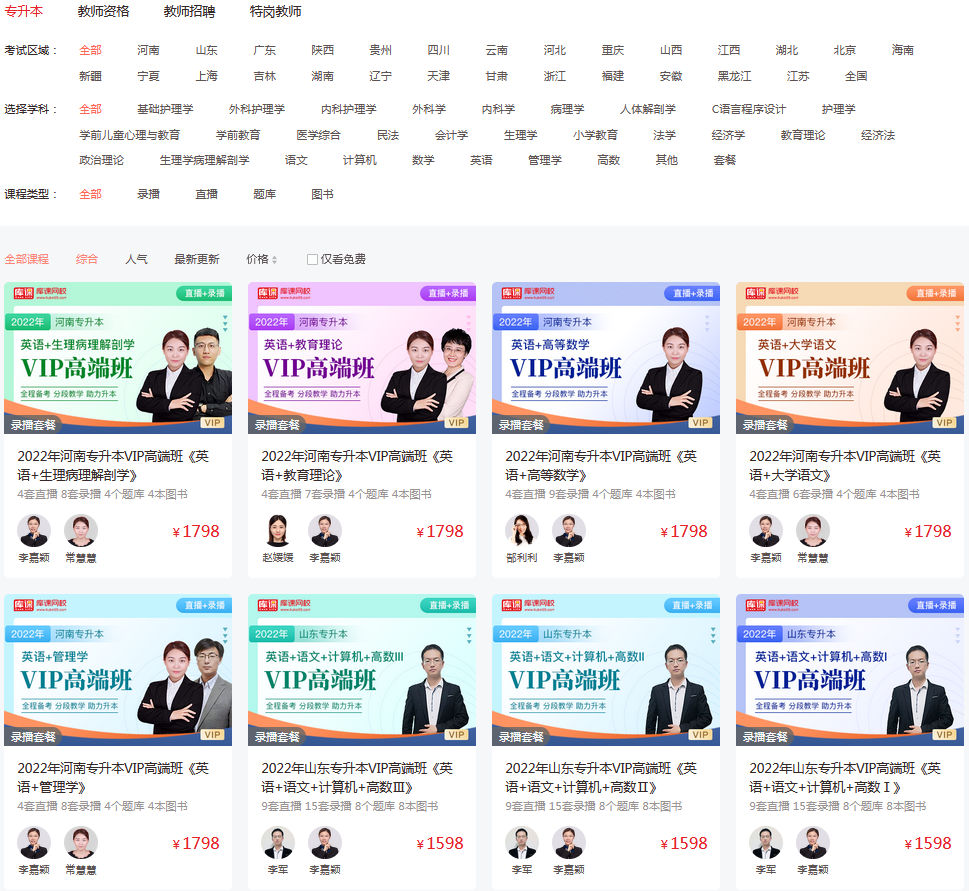
Task: Sort courses by 人气
Action: (x=136, y=259)
